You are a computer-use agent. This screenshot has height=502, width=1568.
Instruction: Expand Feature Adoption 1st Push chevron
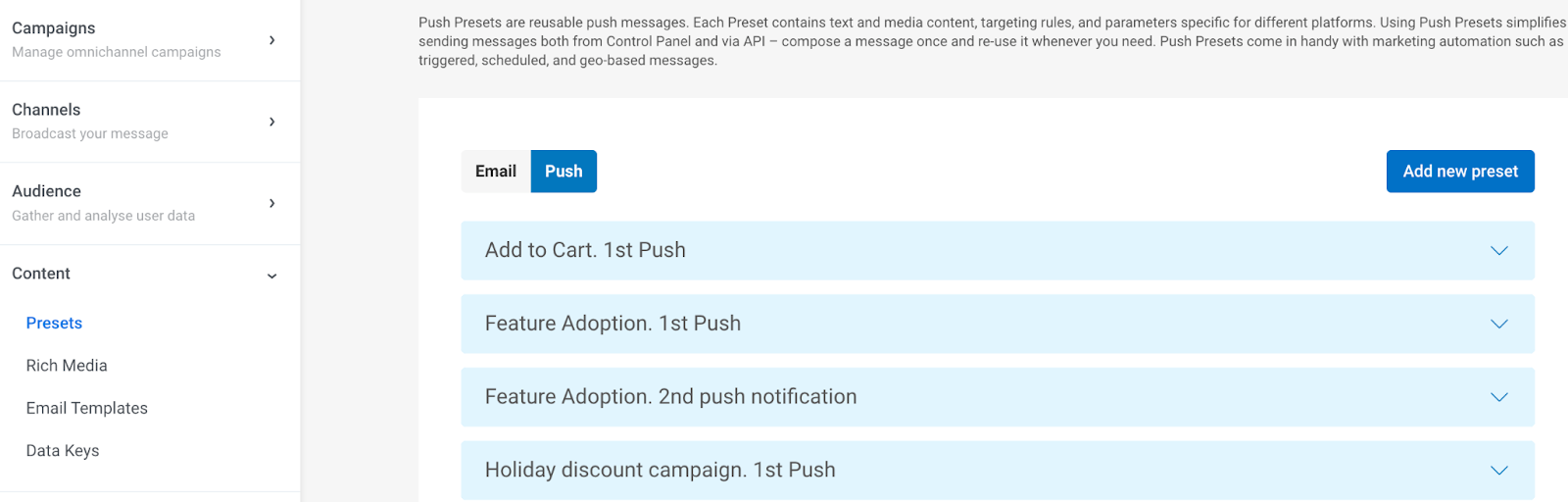[x=1498, y=324]
